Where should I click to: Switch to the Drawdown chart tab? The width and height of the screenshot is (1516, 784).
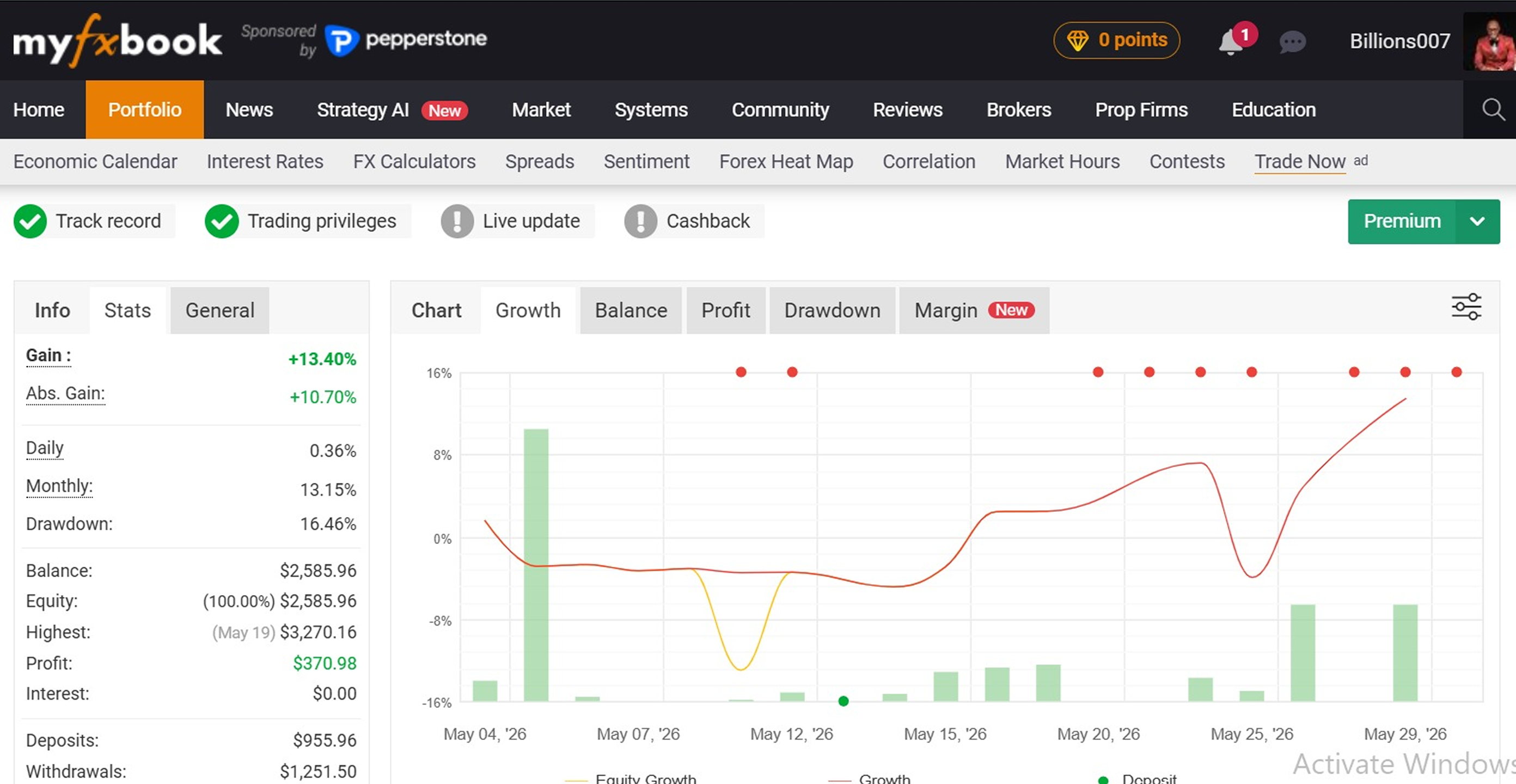coord(832,310)
